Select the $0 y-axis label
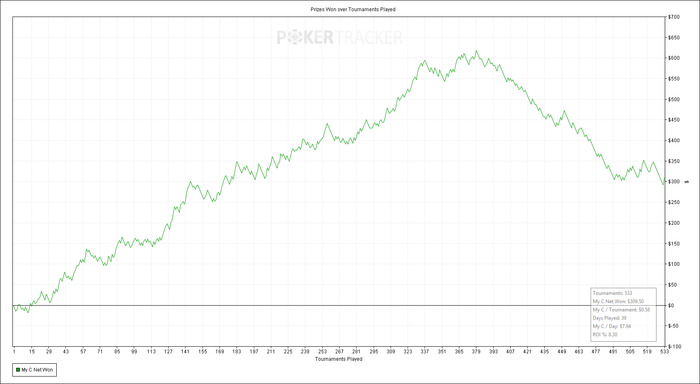This screenshot has width=700, height=384. pyautogui.click(x=672, y=305)
